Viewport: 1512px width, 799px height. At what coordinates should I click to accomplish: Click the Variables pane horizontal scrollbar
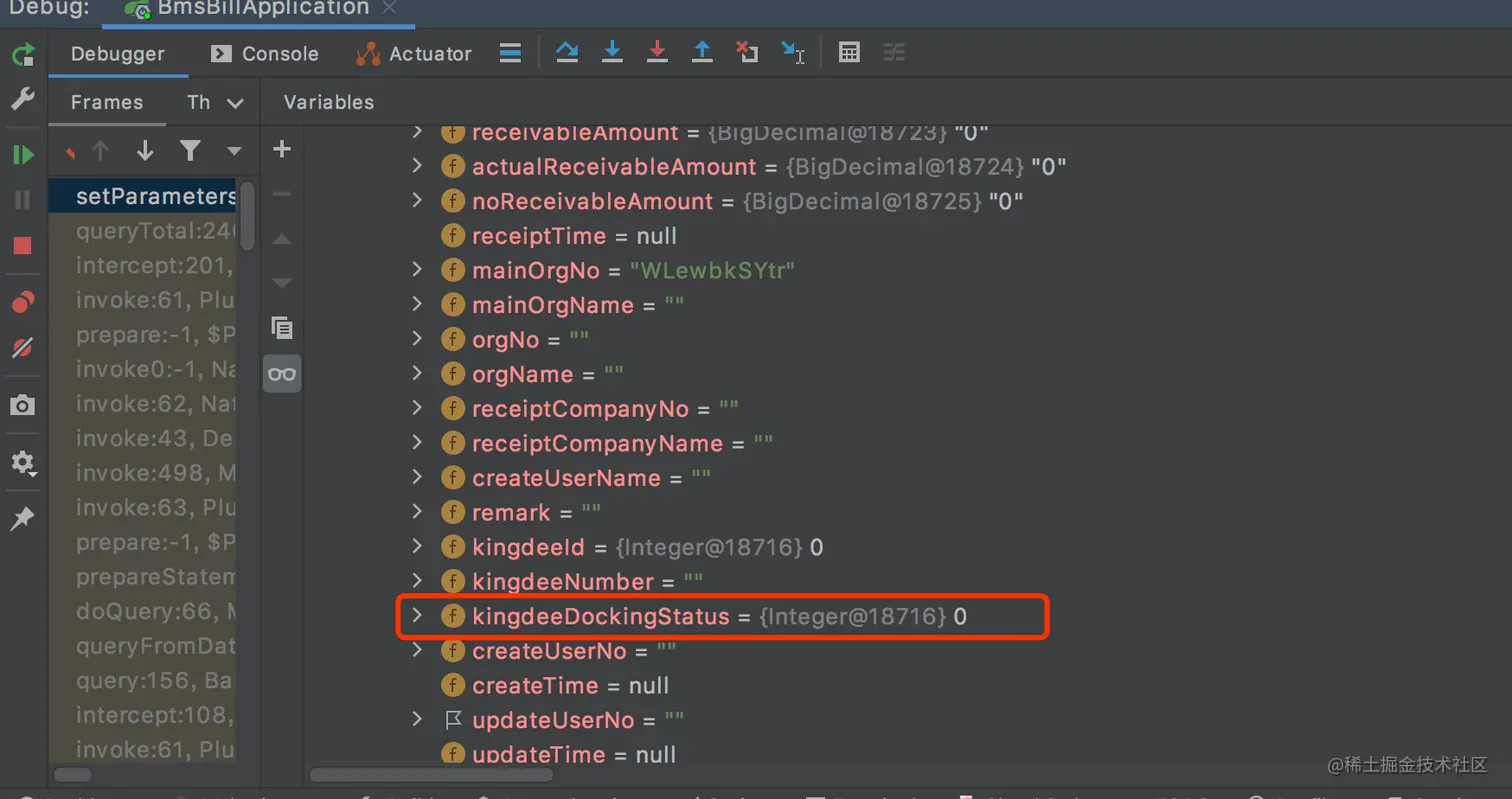431,775
